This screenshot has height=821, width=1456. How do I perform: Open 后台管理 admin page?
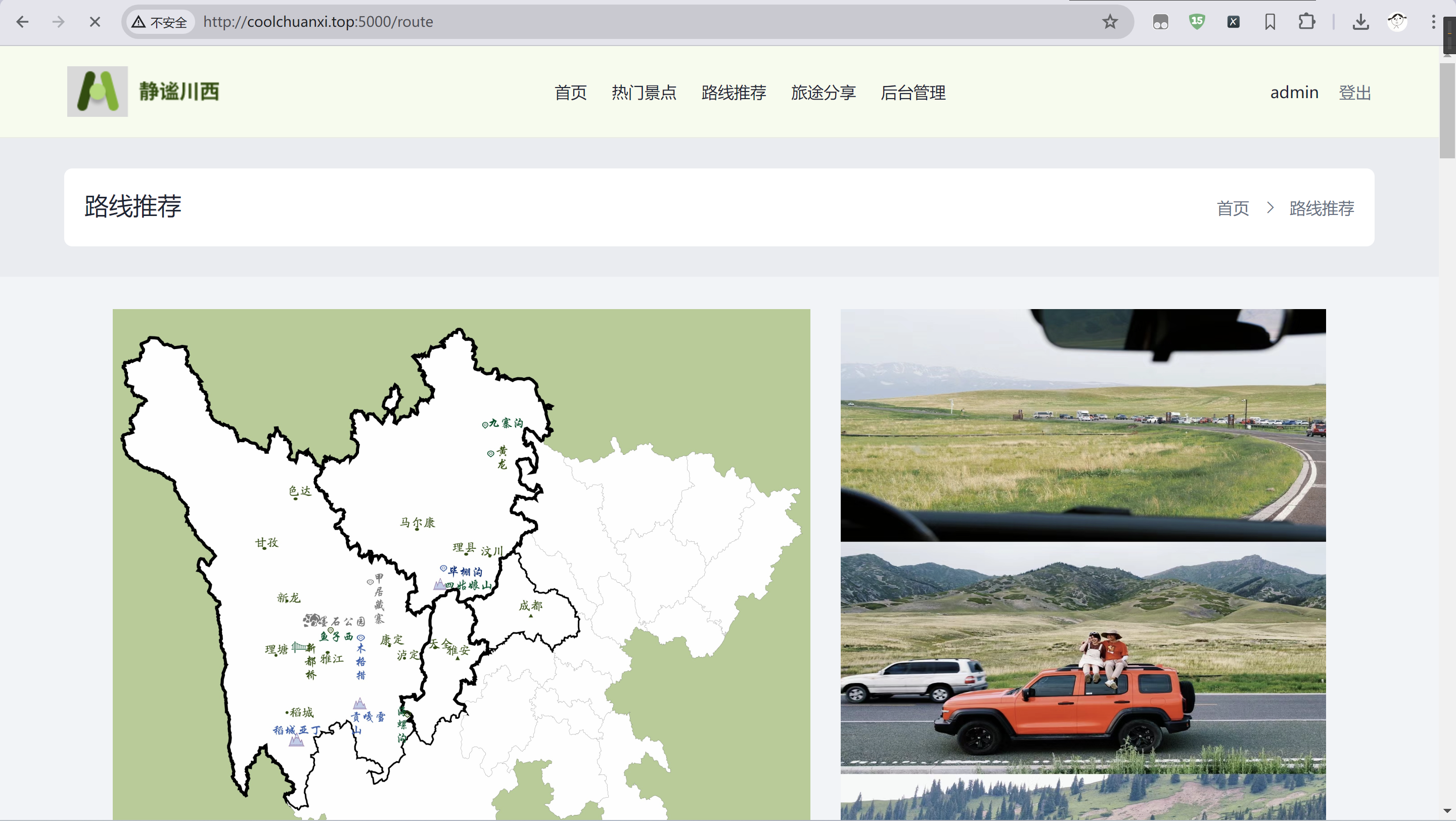pos(912,92)
